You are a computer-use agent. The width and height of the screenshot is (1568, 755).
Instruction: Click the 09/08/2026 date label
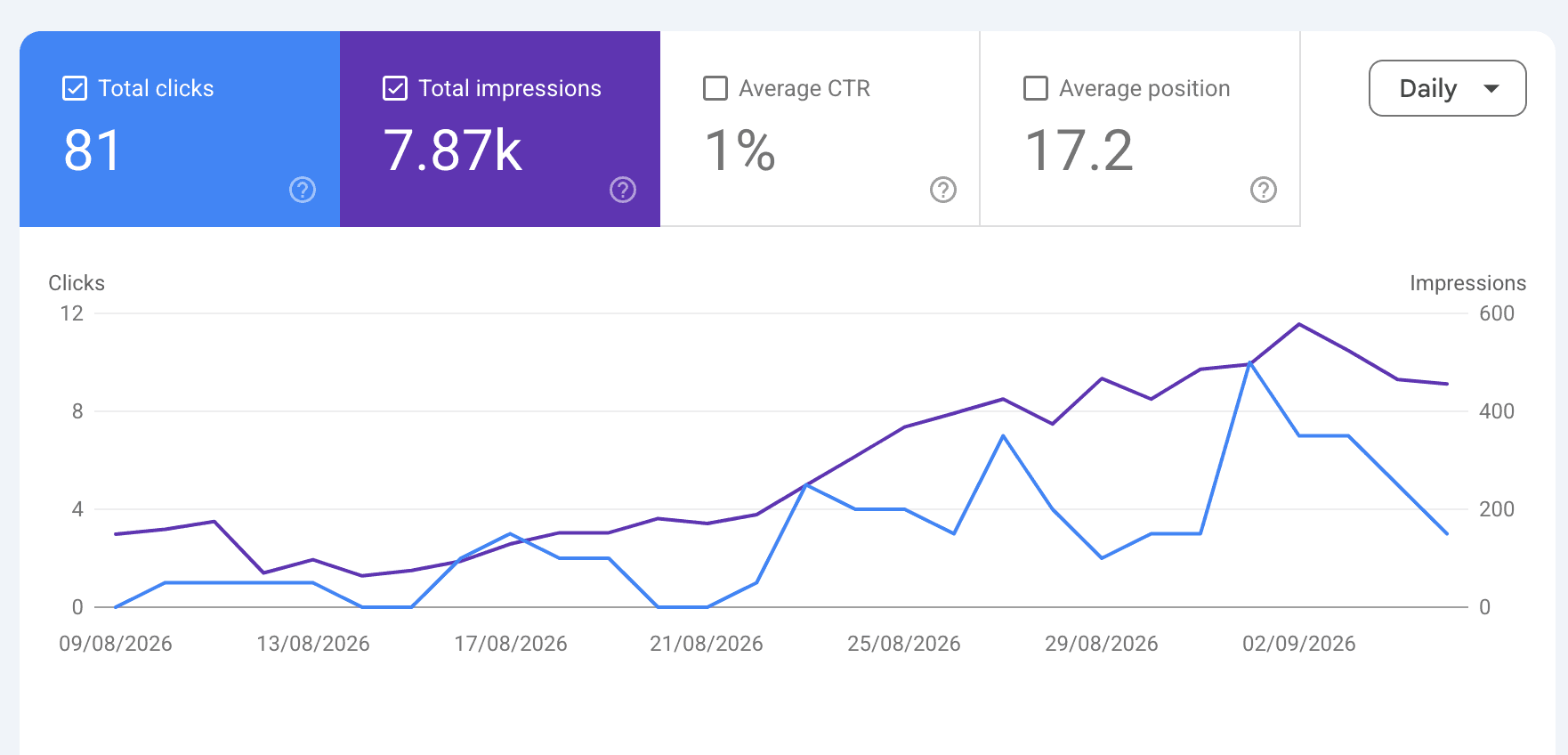click(116, 644)
